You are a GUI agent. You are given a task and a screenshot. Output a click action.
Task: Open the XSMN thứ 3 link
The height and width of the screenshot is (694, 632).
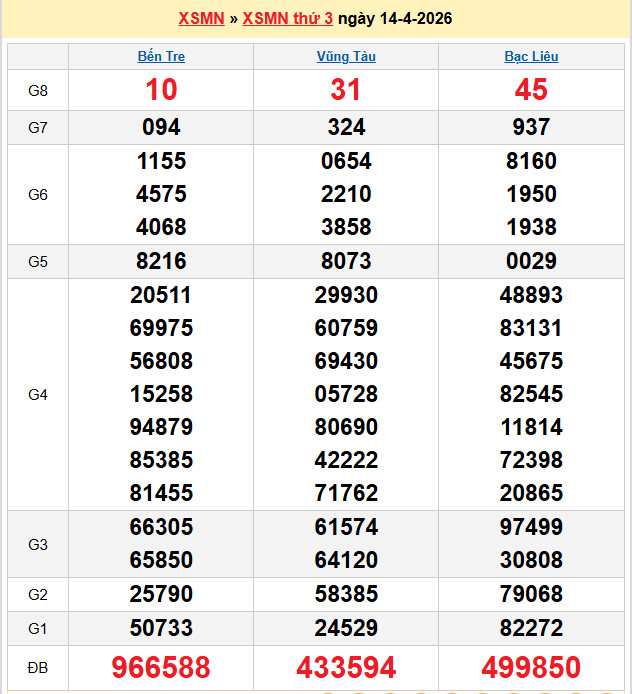pos(287,19)
